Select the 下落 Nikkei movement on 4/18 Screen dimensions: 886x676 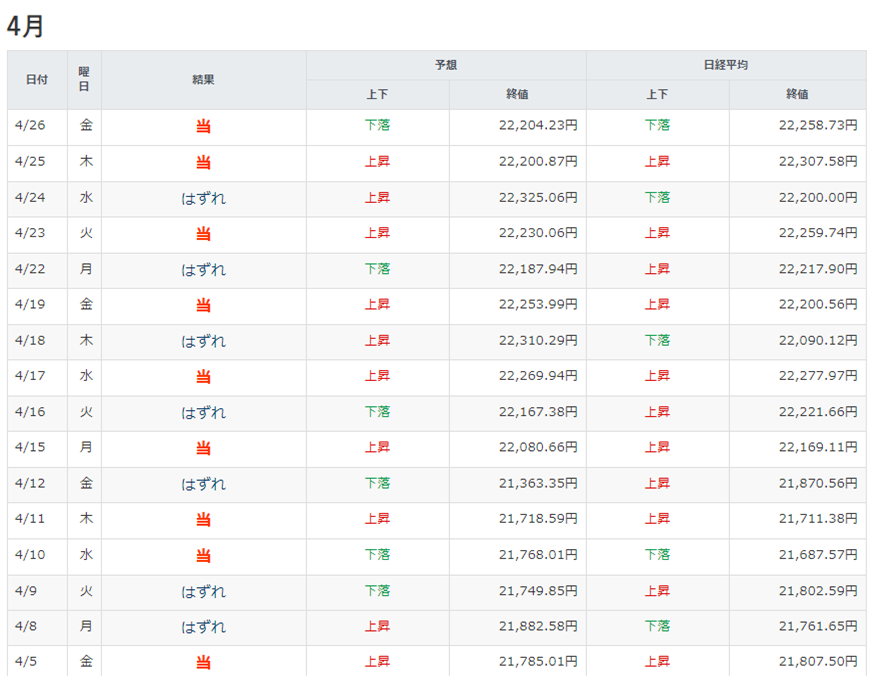coord(656,340)
